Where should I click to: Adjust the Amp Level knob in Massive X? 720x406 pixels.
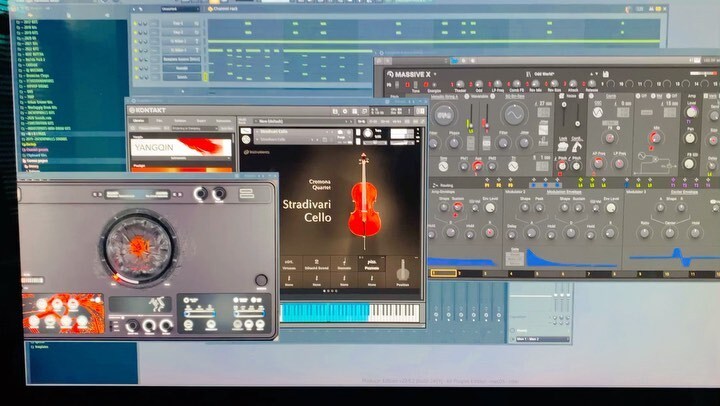coord(692,112)
